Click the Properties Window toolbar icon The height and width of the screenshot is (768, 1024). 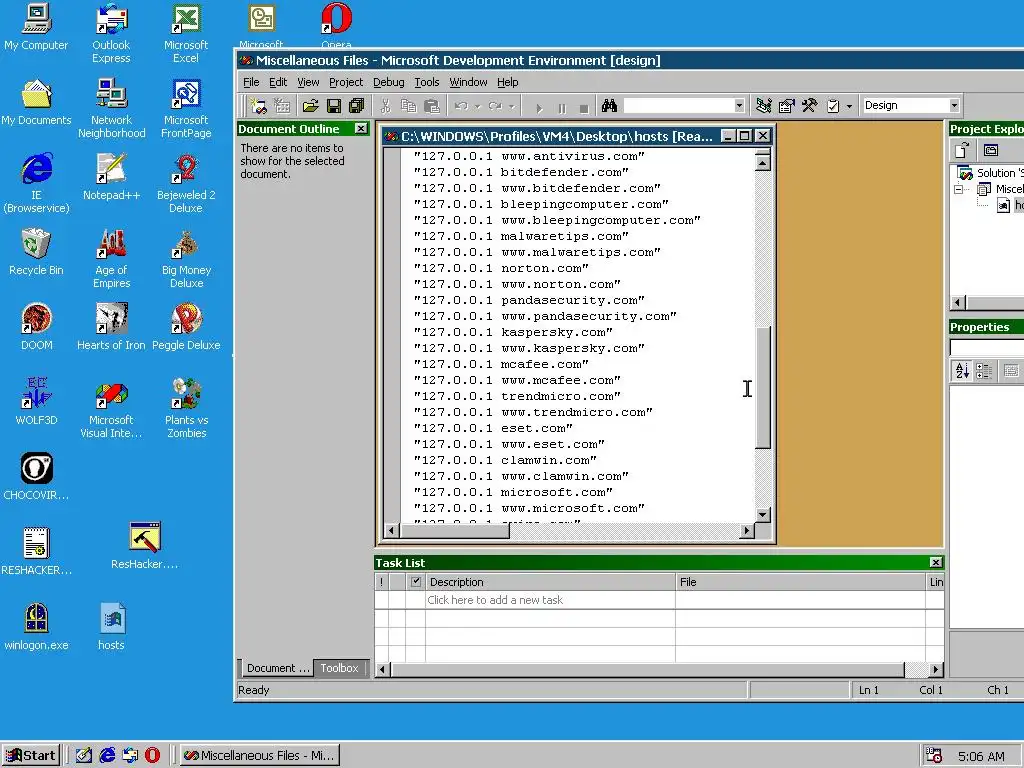pos(787,106)
